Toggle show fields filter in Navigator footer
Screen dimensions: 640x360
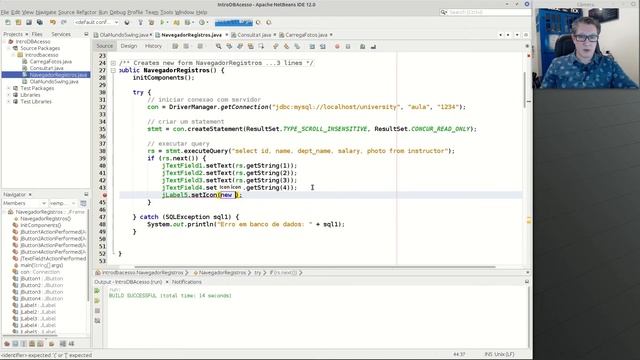point(16,344)
